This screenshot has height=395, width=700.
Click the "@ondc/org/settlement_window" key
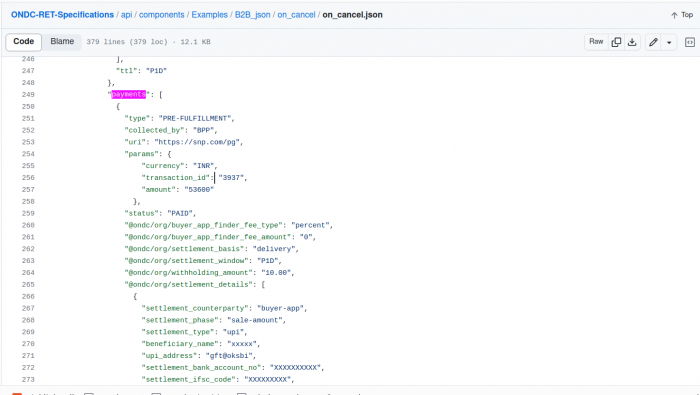tap(187, 261)
